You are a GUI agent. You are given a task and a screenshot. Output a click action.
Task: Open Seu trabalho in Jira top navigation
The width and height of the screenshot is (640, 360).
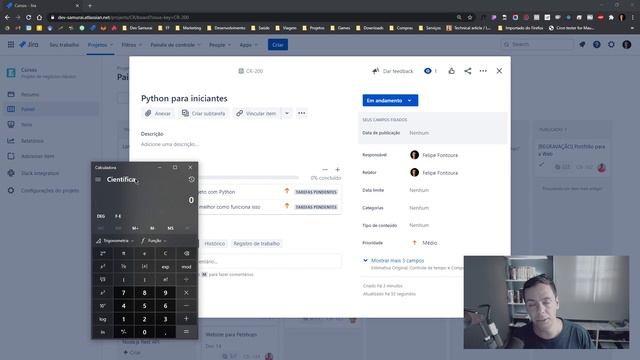pyautogui.click(x=64, y=45)
